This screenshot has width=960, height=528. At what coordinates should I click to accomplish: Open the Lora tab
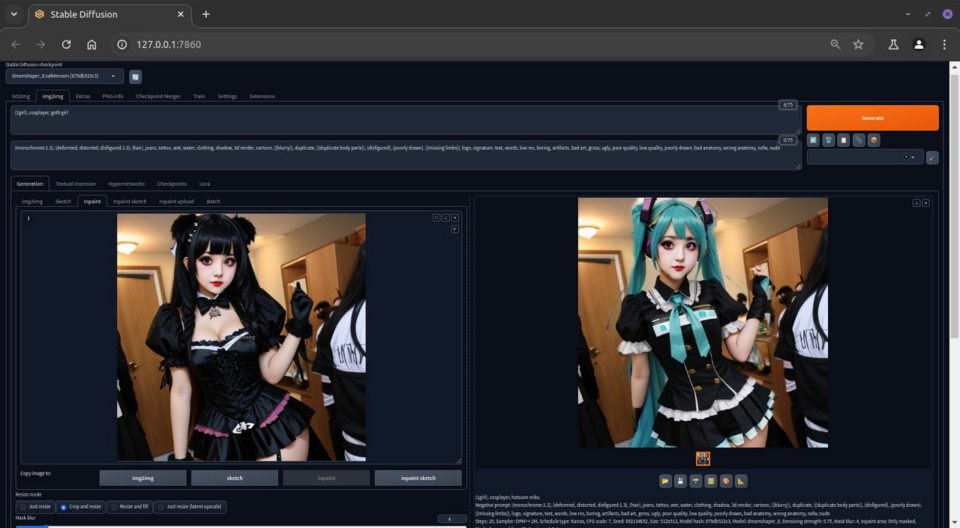click(204, 184)
